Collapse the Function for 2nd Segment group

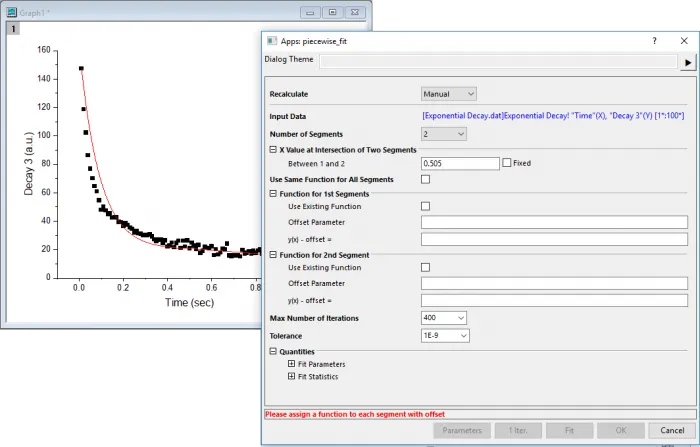273,255
